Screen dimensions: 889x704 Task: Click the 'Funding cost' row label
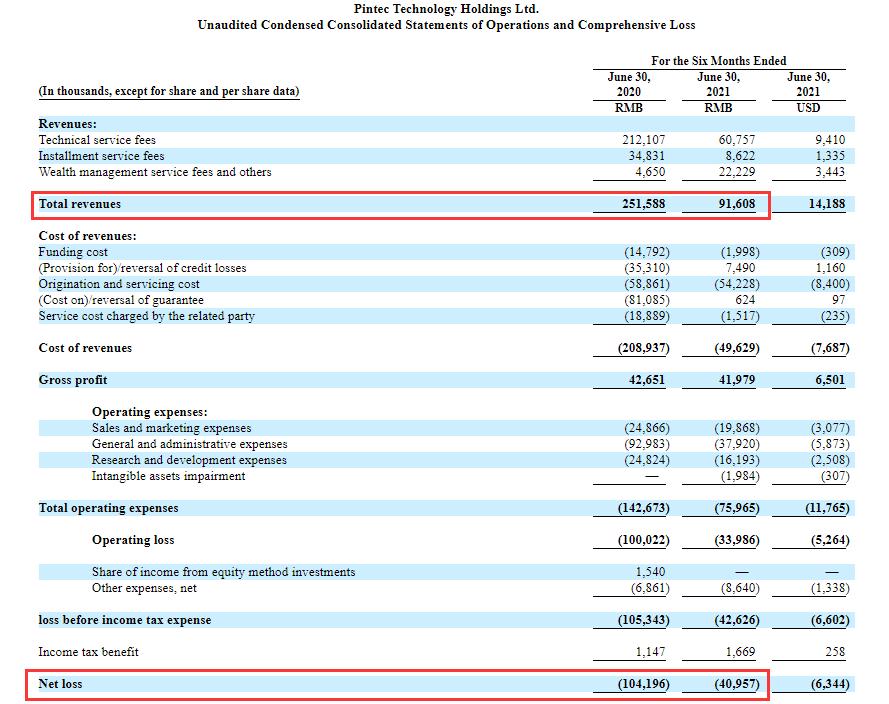pyautogui.click(x=73, y=252)
